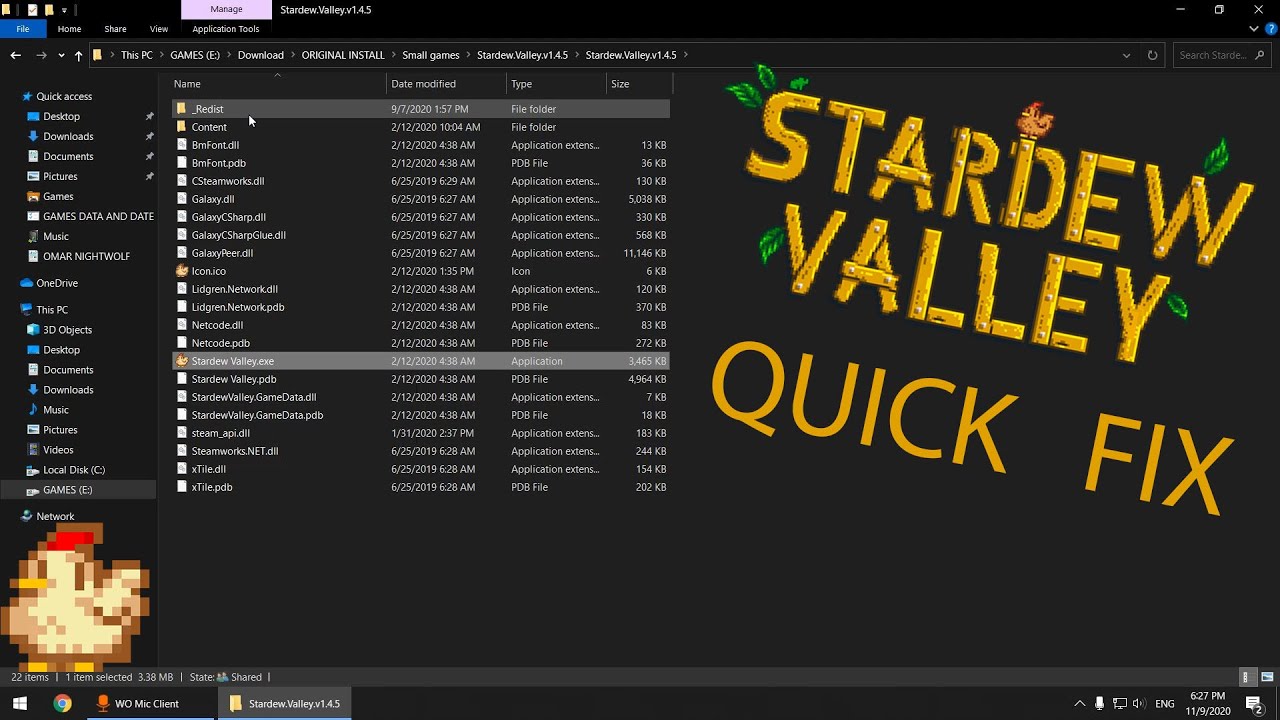Open the File menu

click(x=22, y=29)
